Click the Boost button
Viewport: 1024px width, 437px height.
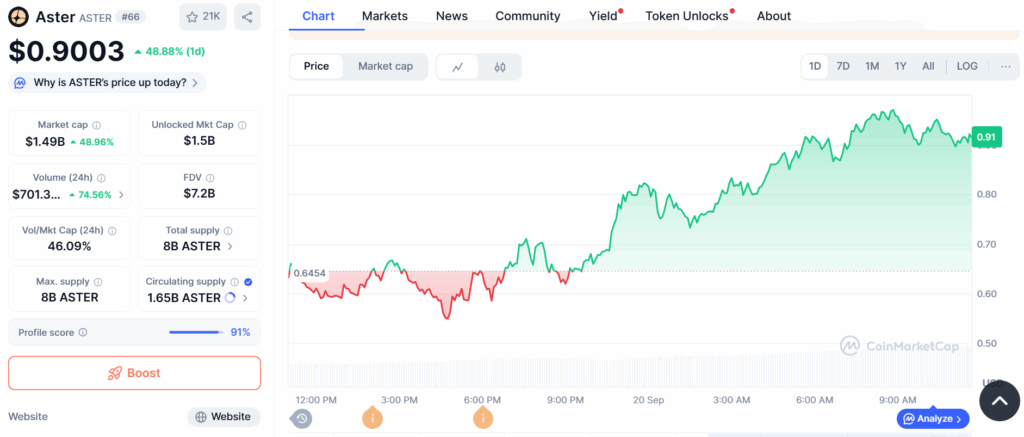(x=135, y=373)
